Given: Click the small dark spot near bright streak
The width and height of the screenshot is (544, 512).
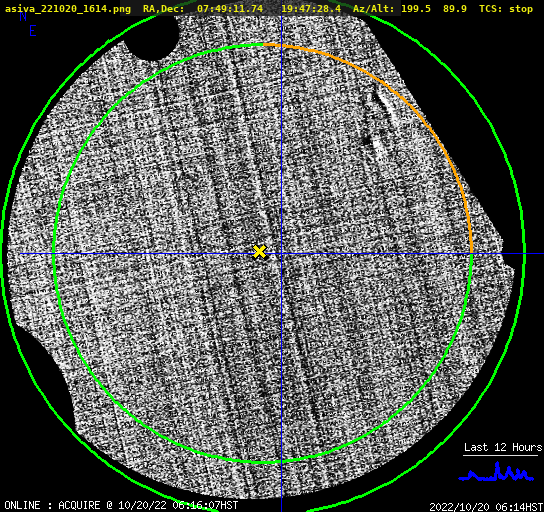Looking at the screenshot, I should pos(366,140).
